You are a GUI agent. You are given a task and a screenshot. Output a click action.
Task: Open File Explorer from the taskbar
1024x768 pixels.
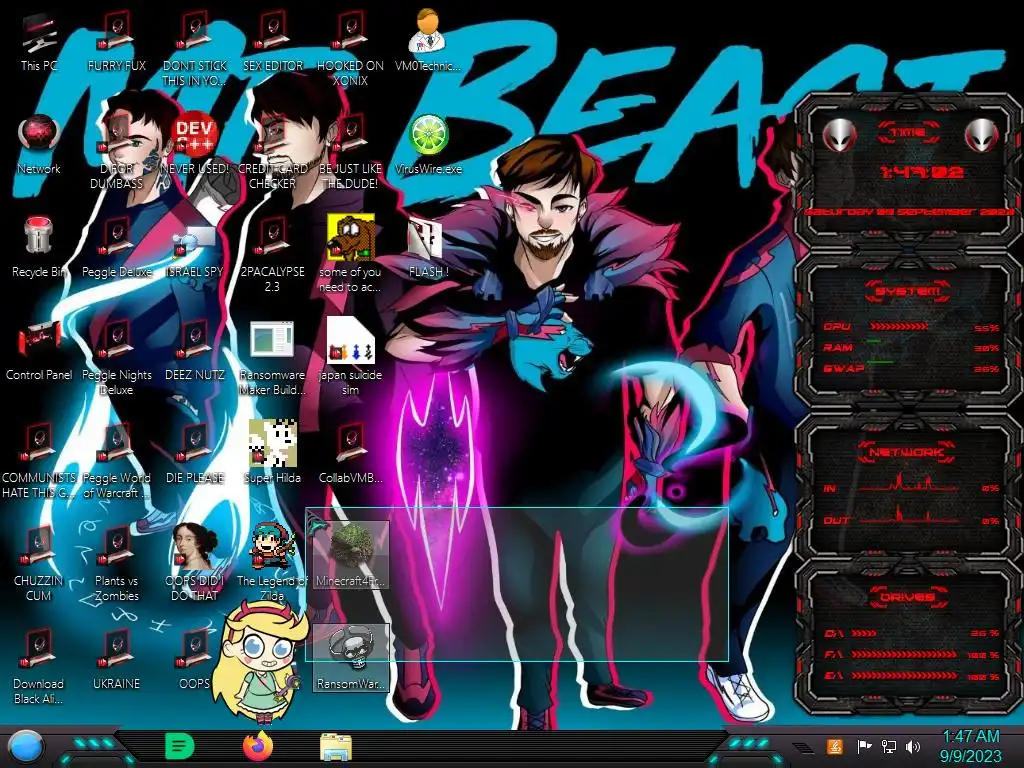coord(336,747)
